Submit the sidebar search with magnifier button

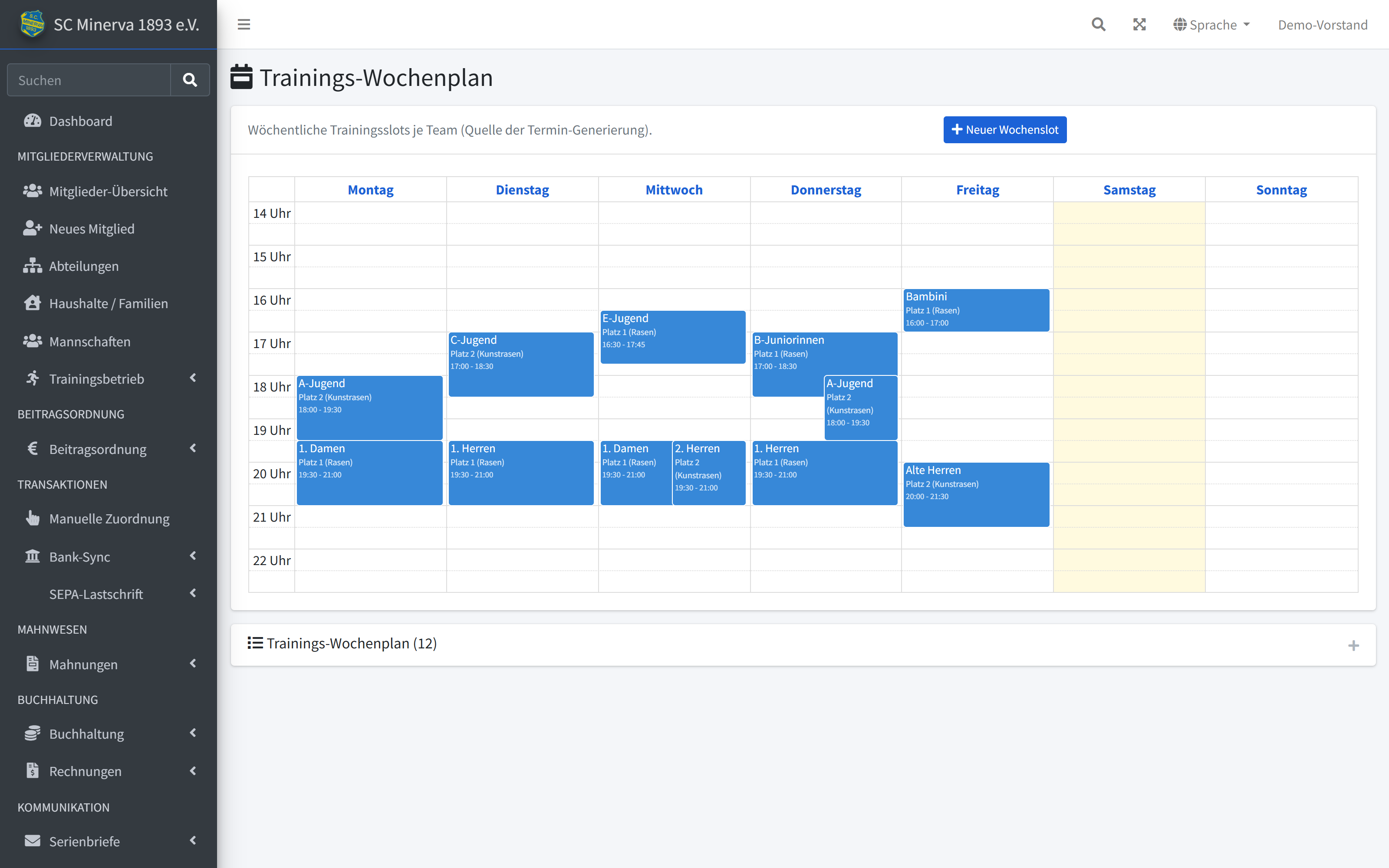(x=190, y=80)
